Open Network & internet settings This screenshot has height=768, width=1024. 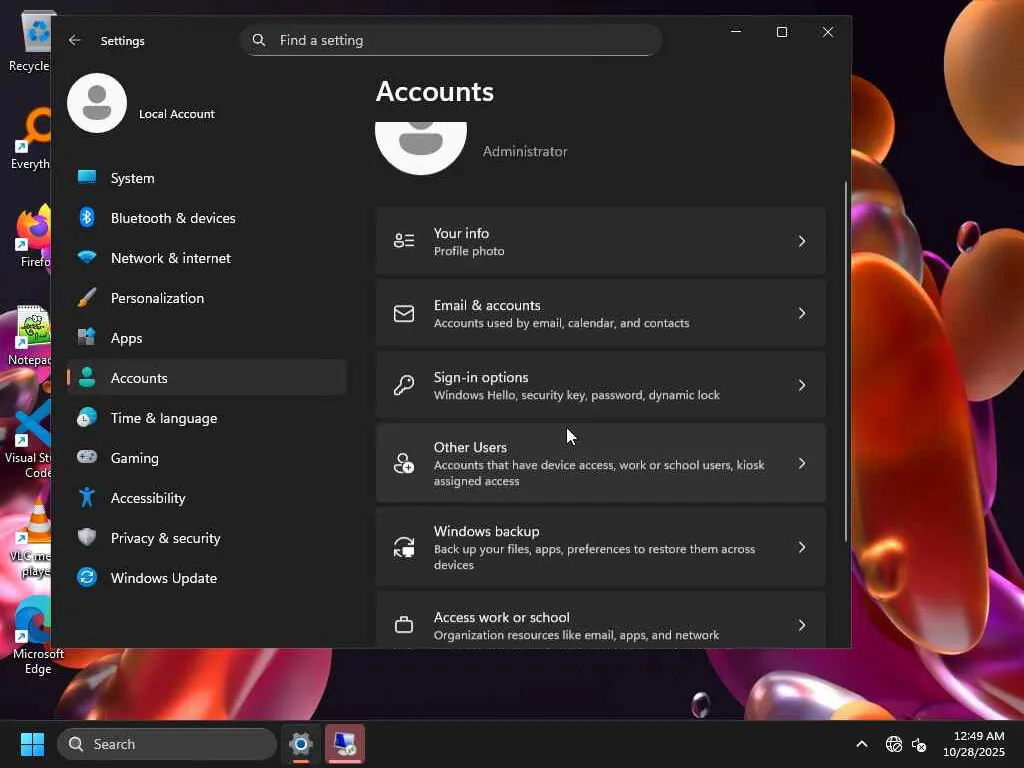pos(207,258)
